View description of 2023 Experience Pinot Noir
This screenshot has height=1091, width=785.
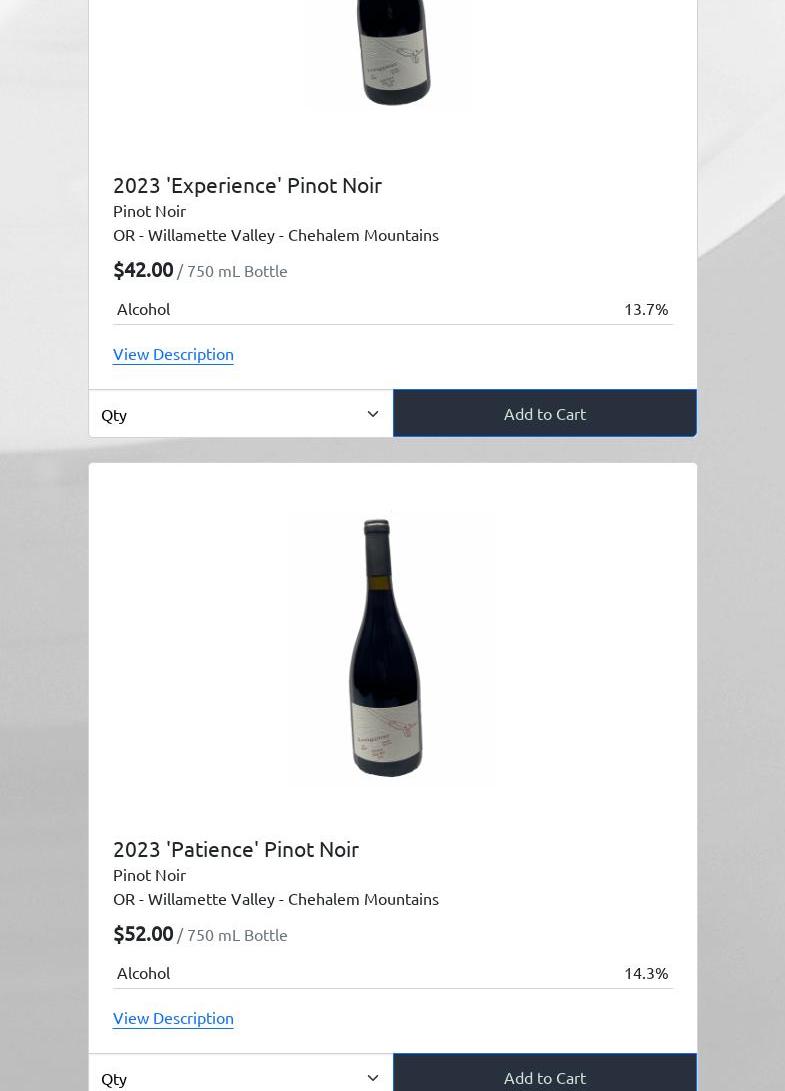coord(173,355)
